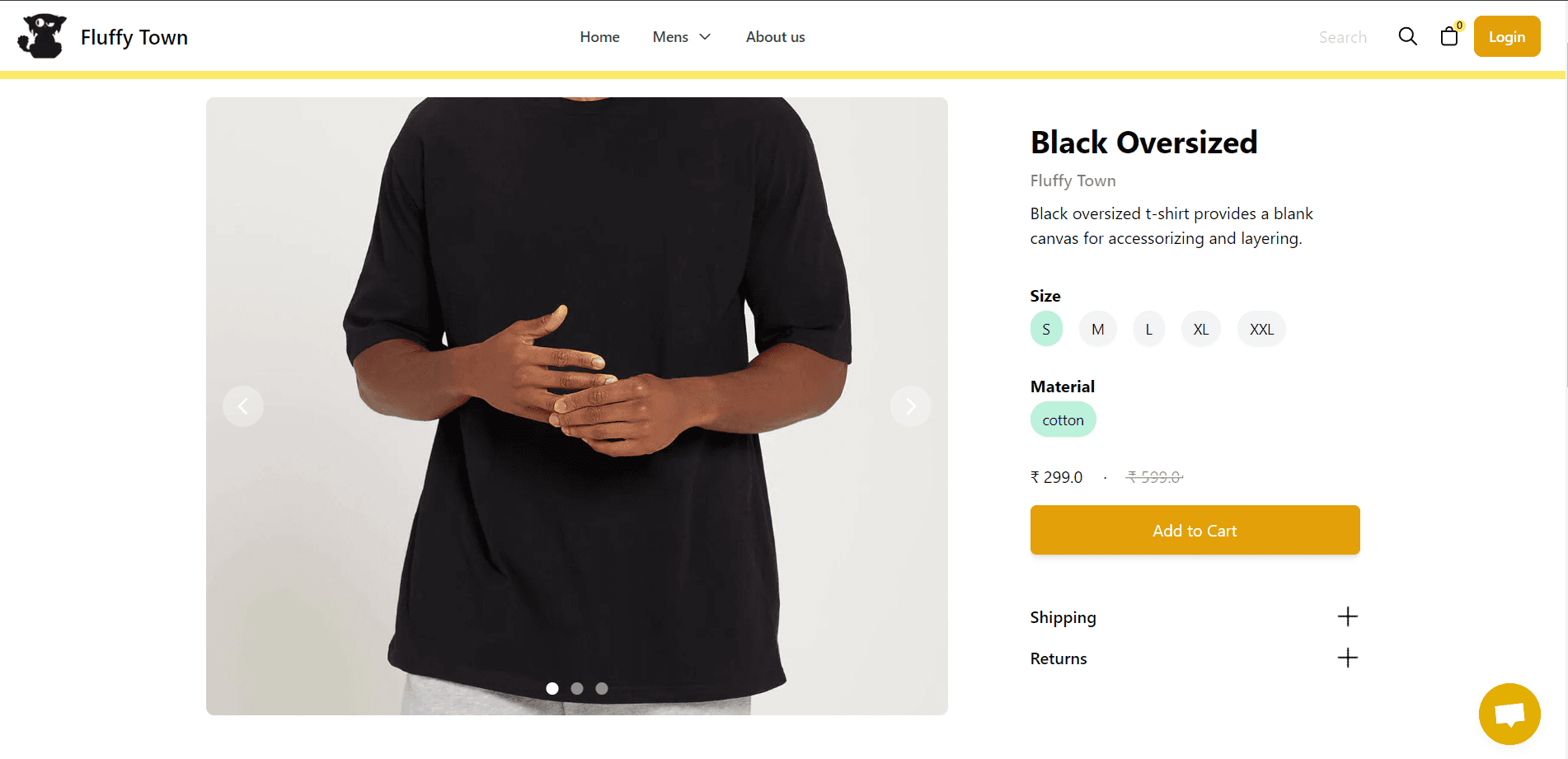Viewport: 1568px width, 759px height.
Task: Click the Login button
Action: [1507, 36]
